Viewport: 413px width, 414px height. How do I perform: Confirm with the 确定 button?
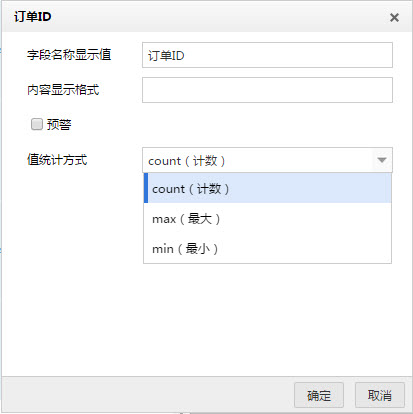click(x=319, y=395)
